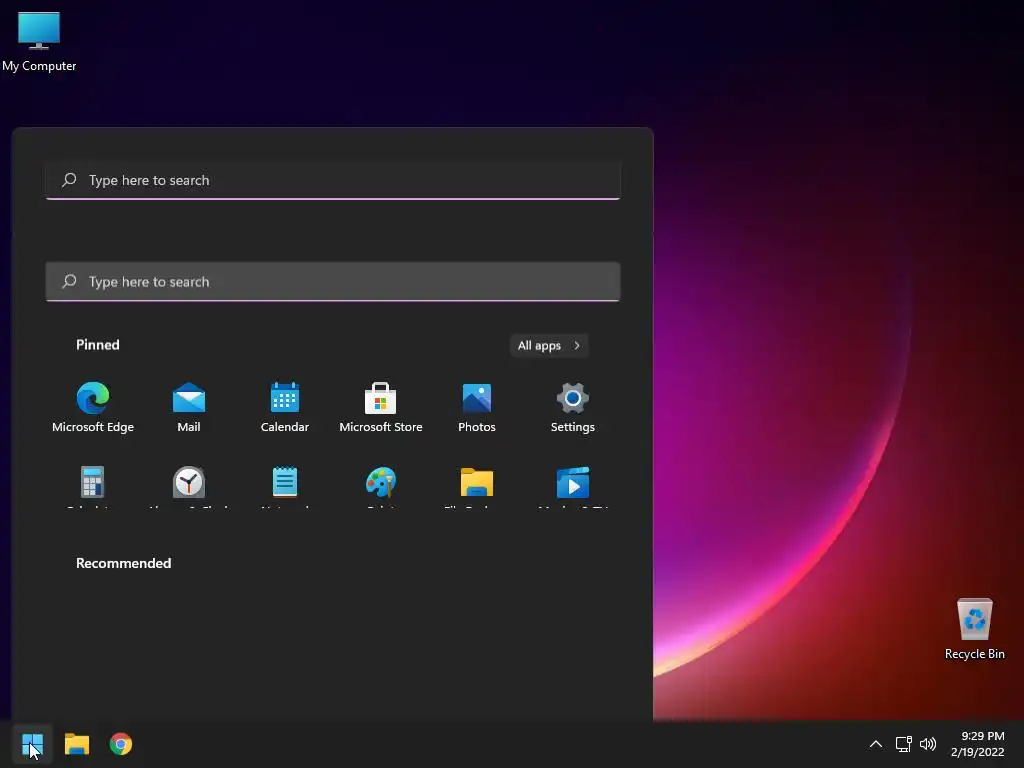The image size is (1024, 768).
Task: Launch the Mail app
Action: pos(189,408)
